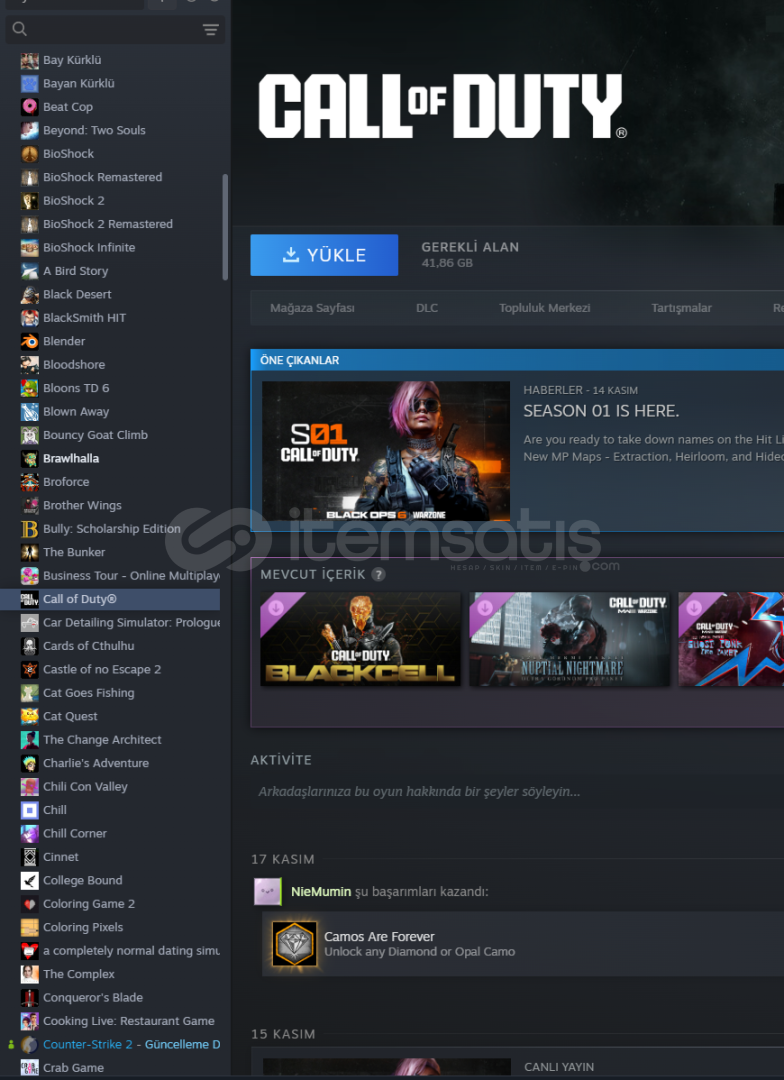Click the activity status input field
Viewport: 784px width, 1080px height.
pyautogui.click(x=517, y=791)
